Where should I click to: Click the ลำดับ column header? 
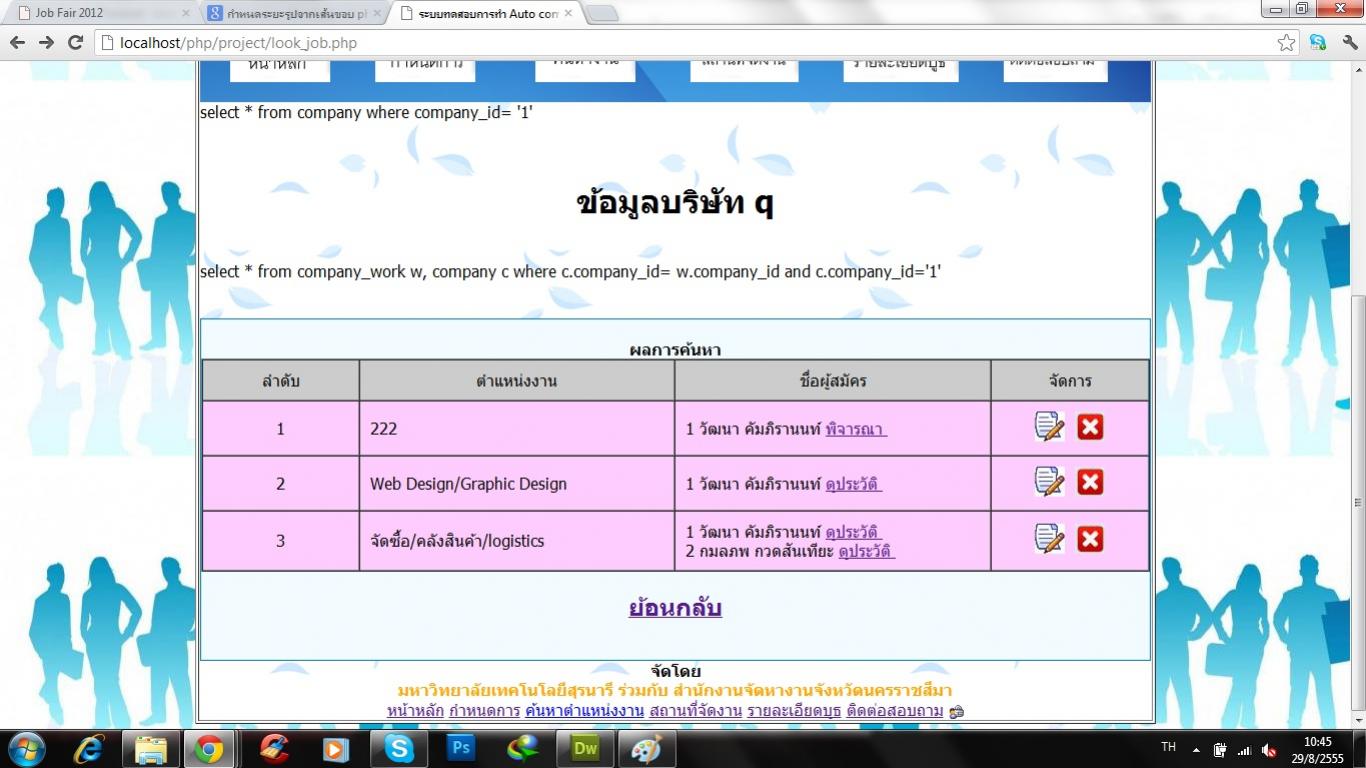point(281,381)
